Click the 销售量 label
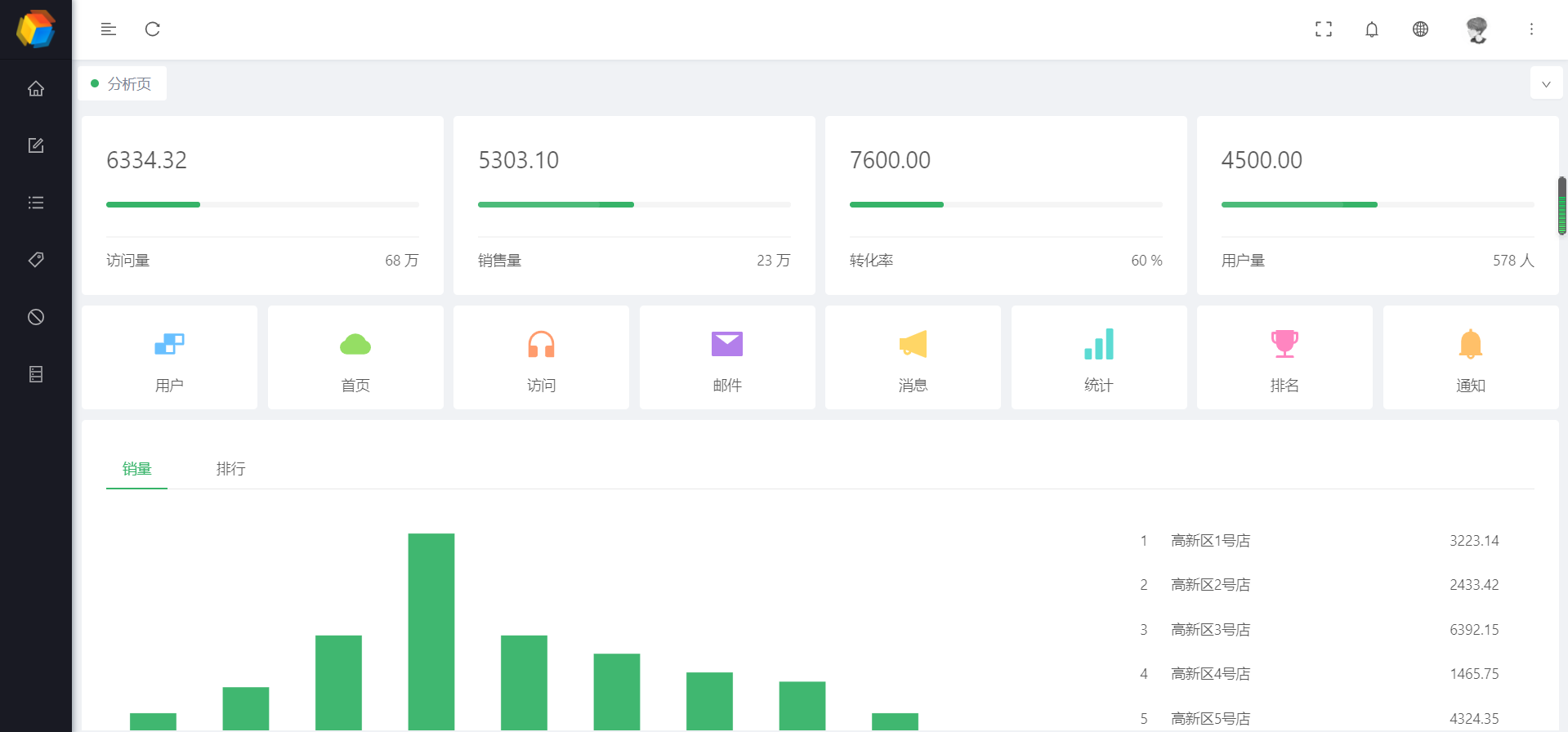 click(x=500, y=261)
